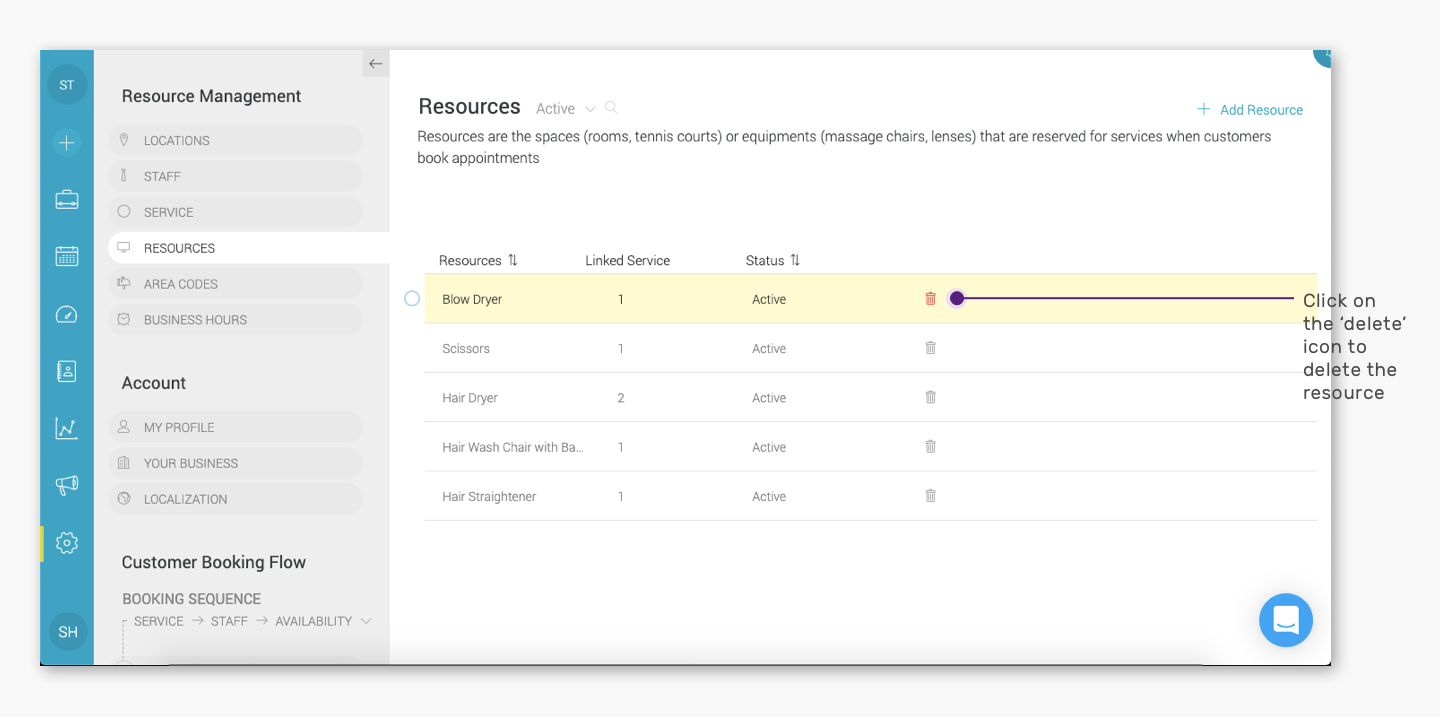Screen dimensions: 1440x718
Task: Delete the Hair Wash Chair resource
Action: 930,446
